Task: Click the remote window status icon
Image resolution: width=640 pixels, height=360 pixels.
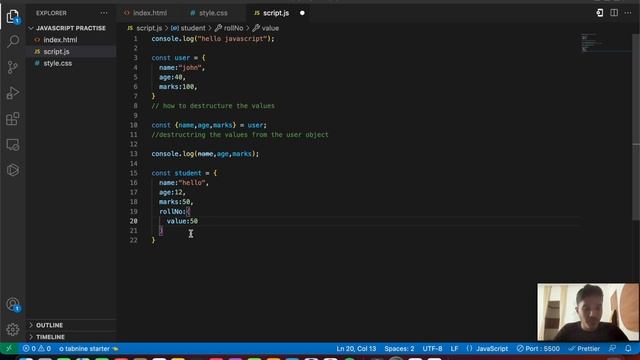Action: pos(9,349)
